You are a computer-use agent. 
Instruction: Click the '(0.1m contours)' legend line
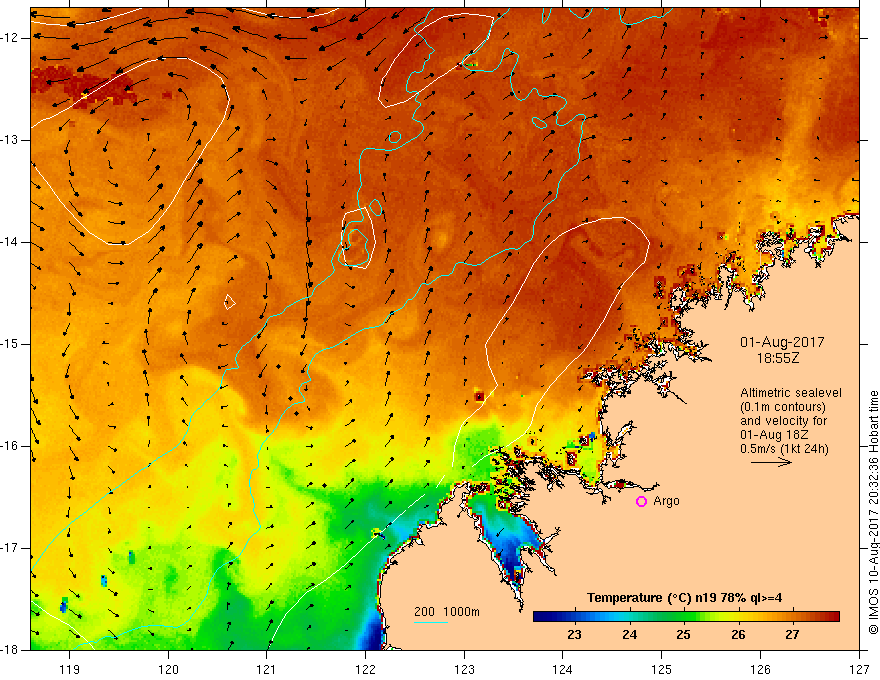783,407
